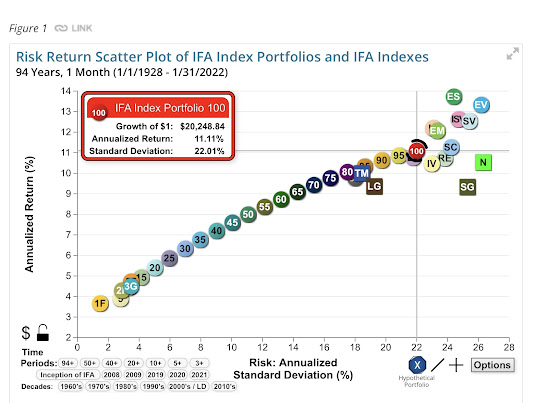This screenshot has height=403, width=535.
Task: Select the portfolio 45 bubble
Action: [232, 222]
